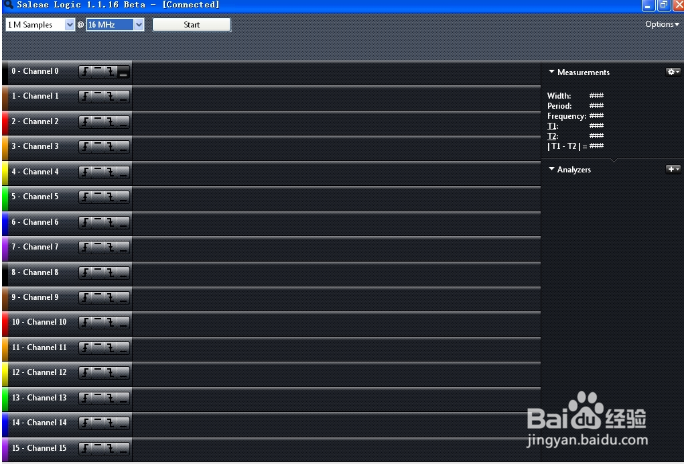Click the '0 - Channel 0' label
The height and width of the screenshot is (464, 687).
pos(35,71)
